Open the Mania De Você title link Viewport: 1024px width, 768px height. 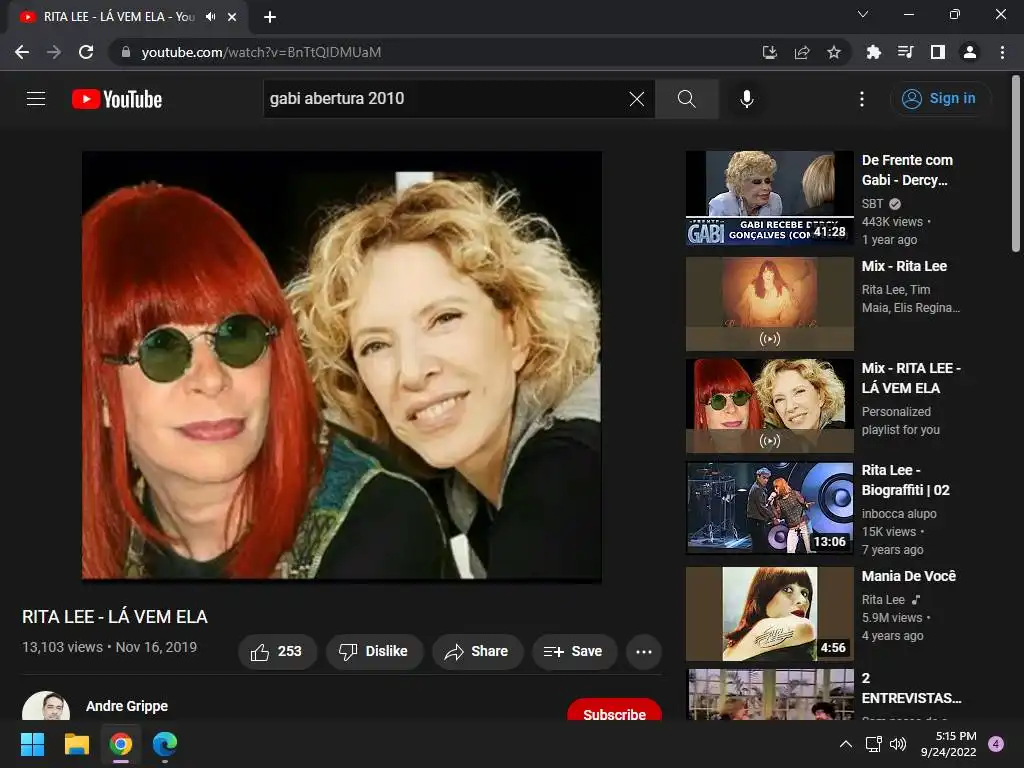(908, 576)
